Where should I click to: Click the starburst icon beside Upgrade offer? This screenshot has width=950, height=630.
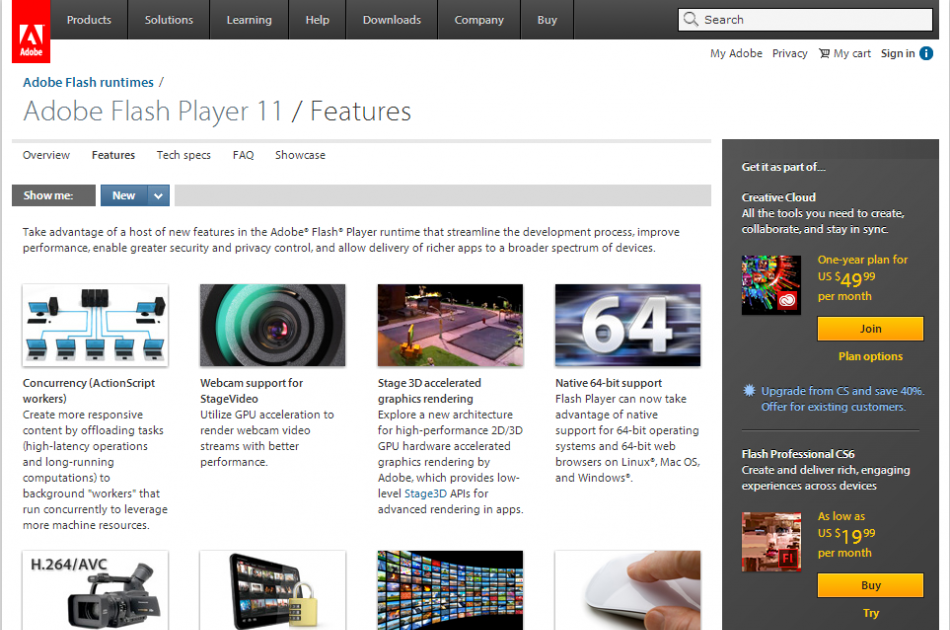(x=749, y=390)
